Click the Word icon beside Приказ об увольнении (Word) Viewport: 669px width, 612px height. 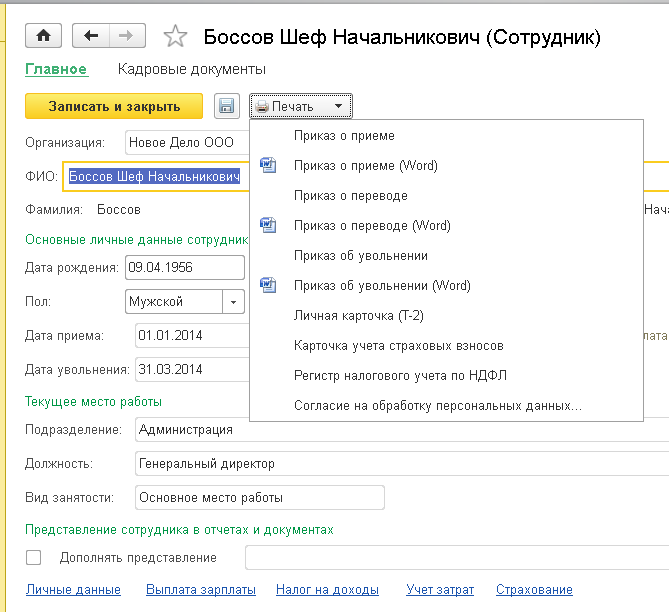(x=267, y=286)
